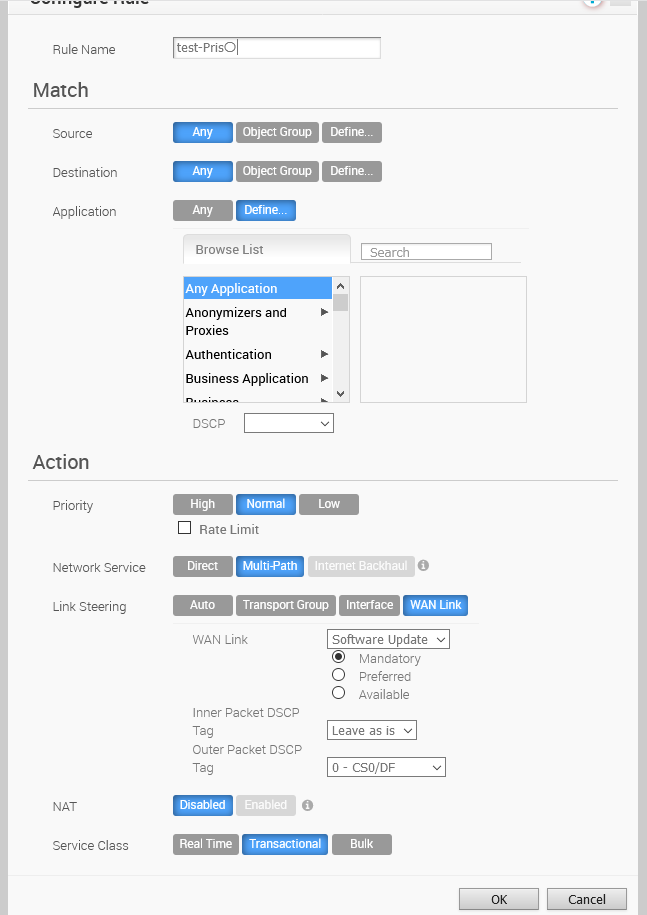Screen dimensions: 647x915
Task: Select Anonymizers and Proxies item
Action: [x=257, y=322]
